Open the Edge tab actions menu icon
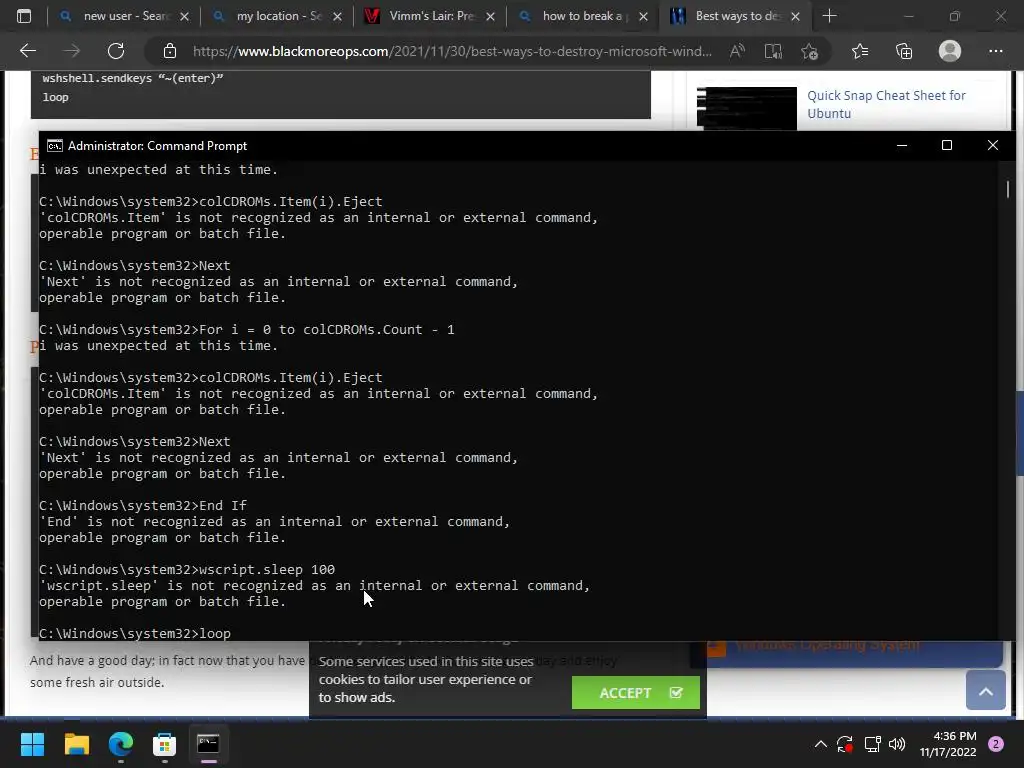Viewport: 1024px width, 768px height. pos(24,16)
